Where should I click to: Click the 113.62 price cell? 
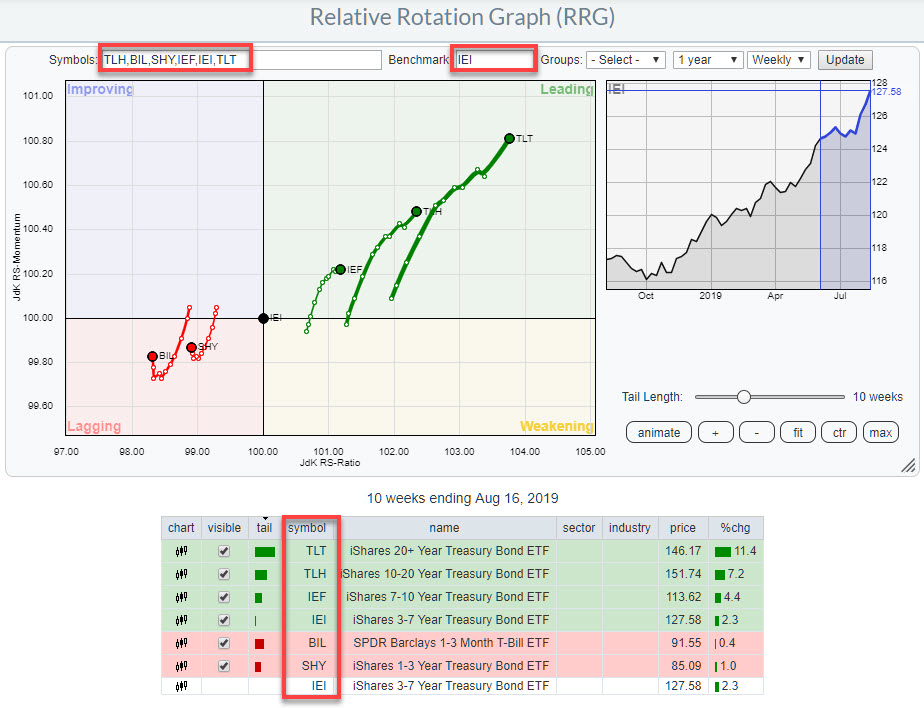coord(684,597)
